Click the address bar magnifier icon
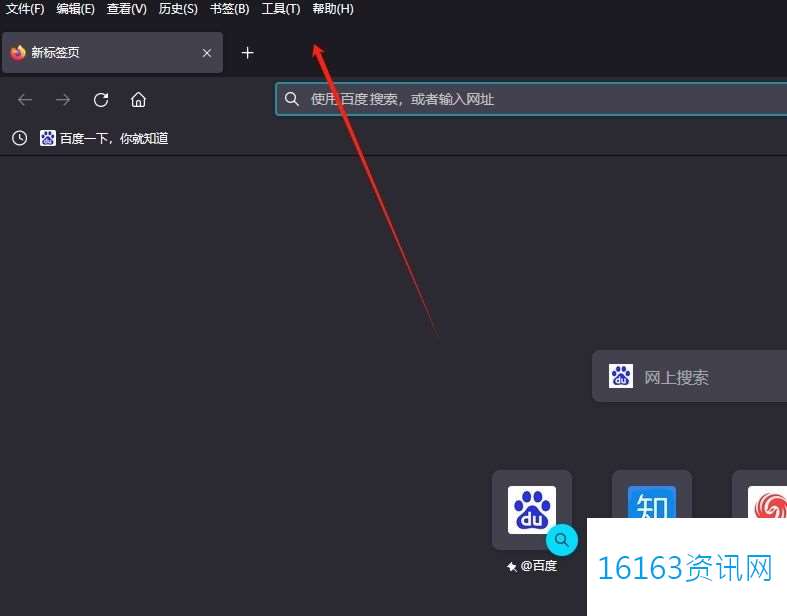 (292, 99)
